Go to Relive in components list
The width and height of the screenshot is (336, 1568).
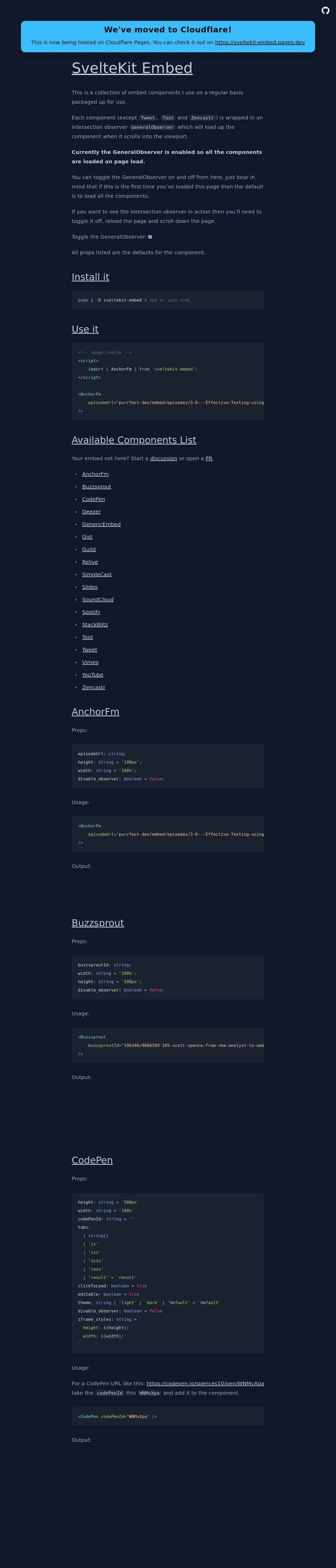tap(90, 562)
